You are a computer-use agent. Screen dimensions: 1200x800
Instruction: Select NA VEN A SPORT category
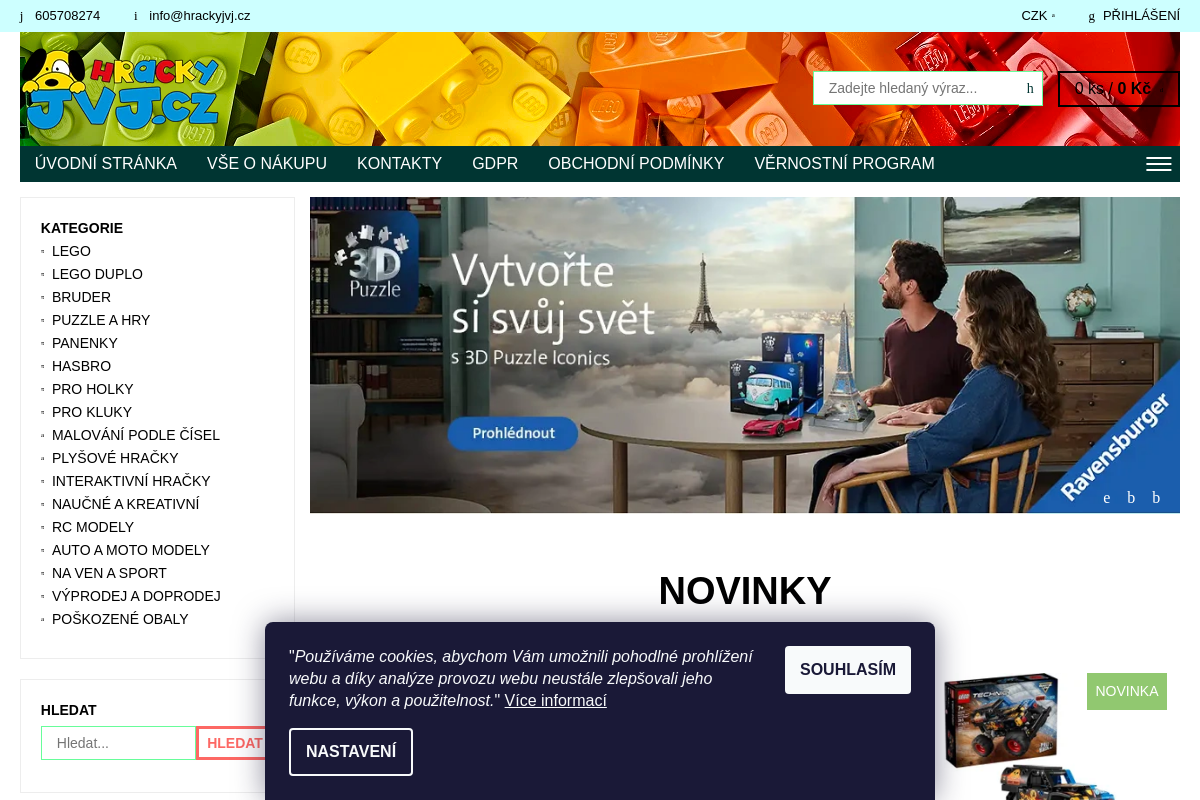[x=109, y=573]
